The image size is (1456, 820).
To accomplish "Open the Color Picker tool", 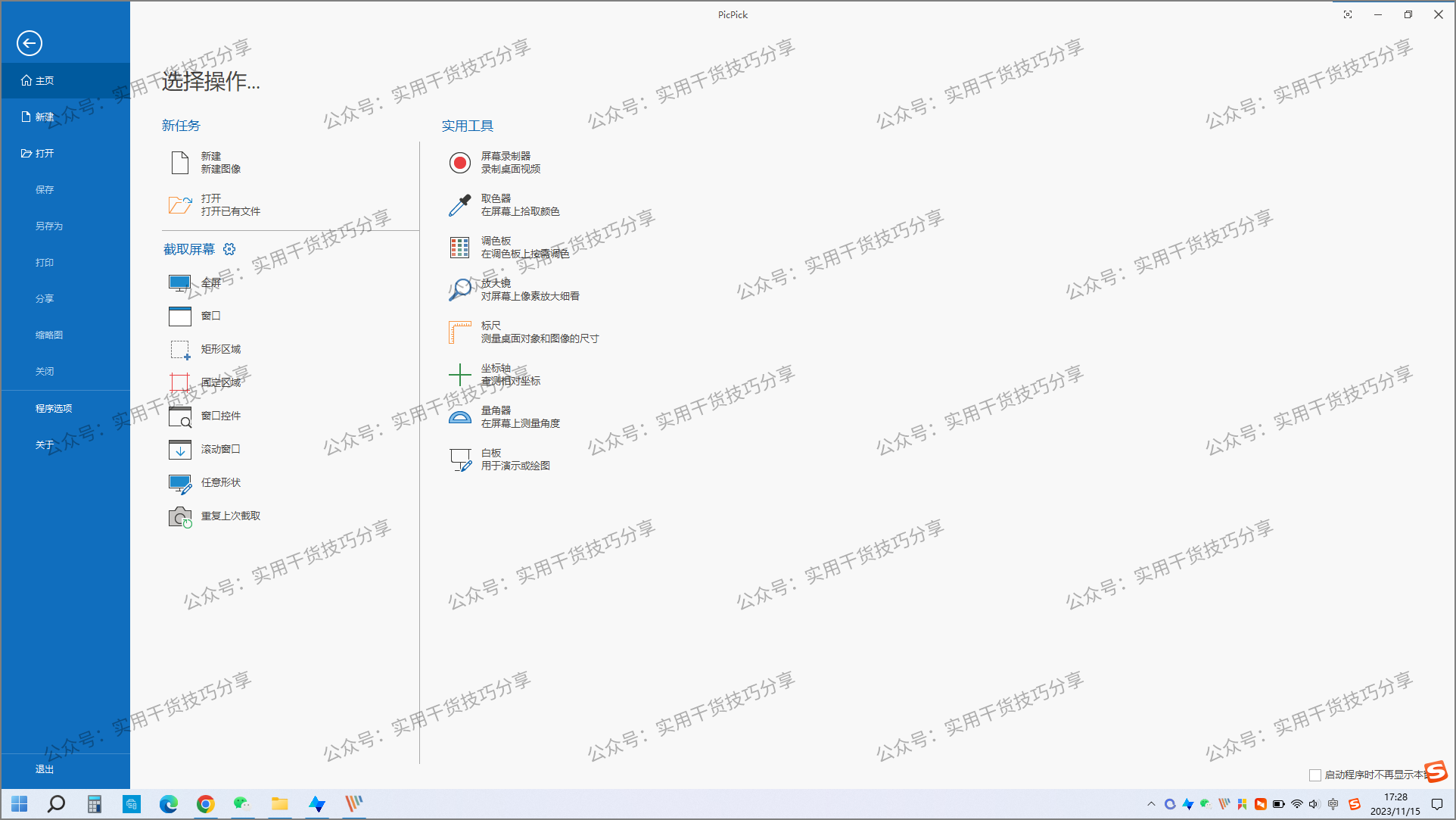I will pos(505,204).
